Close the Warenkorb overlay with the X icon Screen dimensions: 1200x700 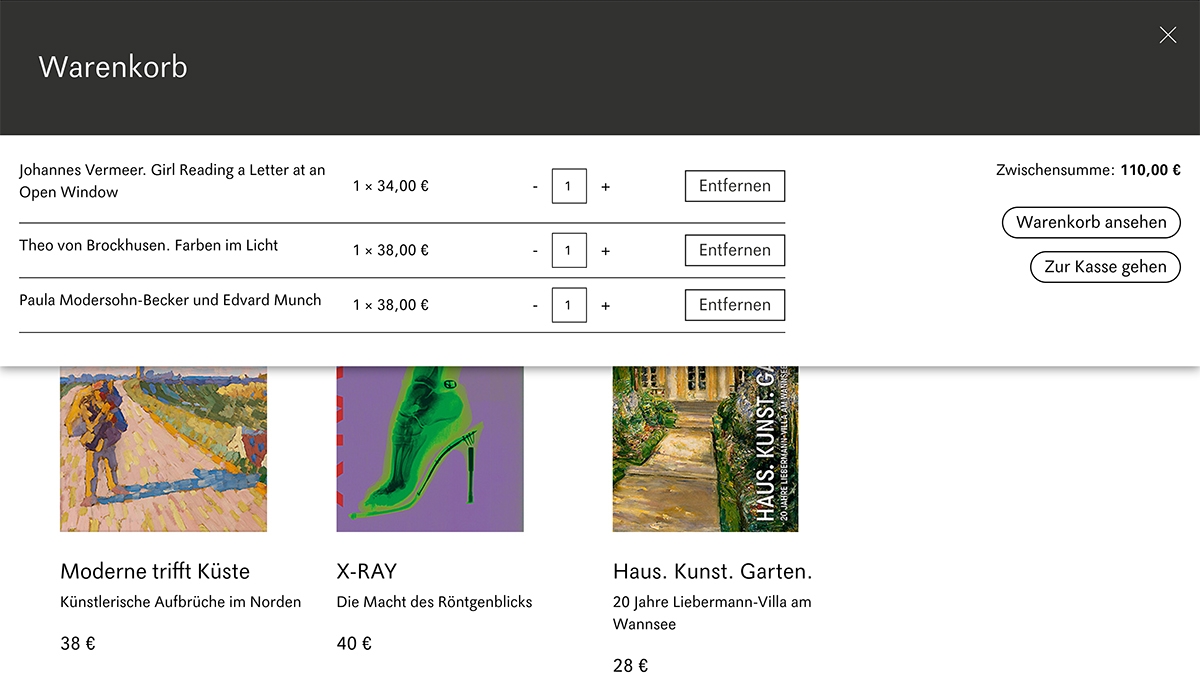[1167, 35]
